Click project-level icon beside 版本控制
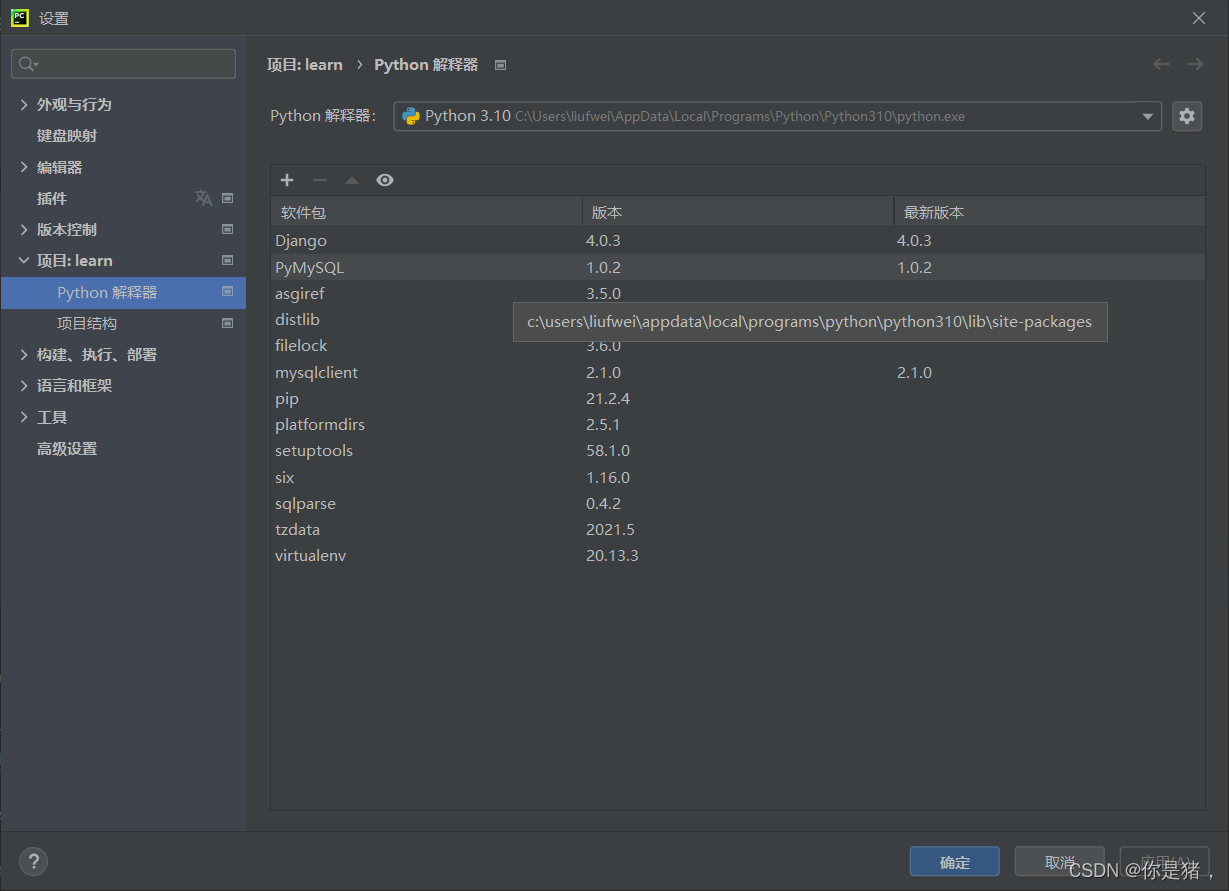1229x891 pixels. tap(227, 229)
